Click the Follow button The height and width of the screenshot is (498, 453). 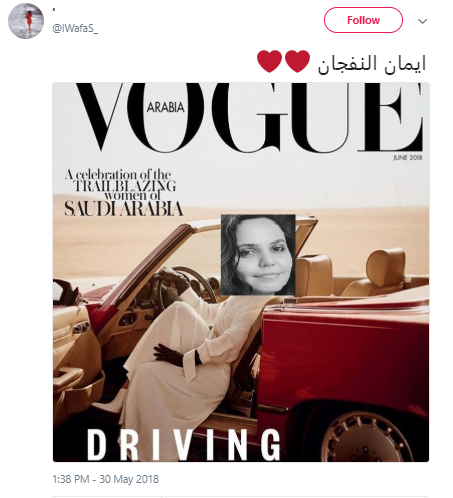(363, 20)
